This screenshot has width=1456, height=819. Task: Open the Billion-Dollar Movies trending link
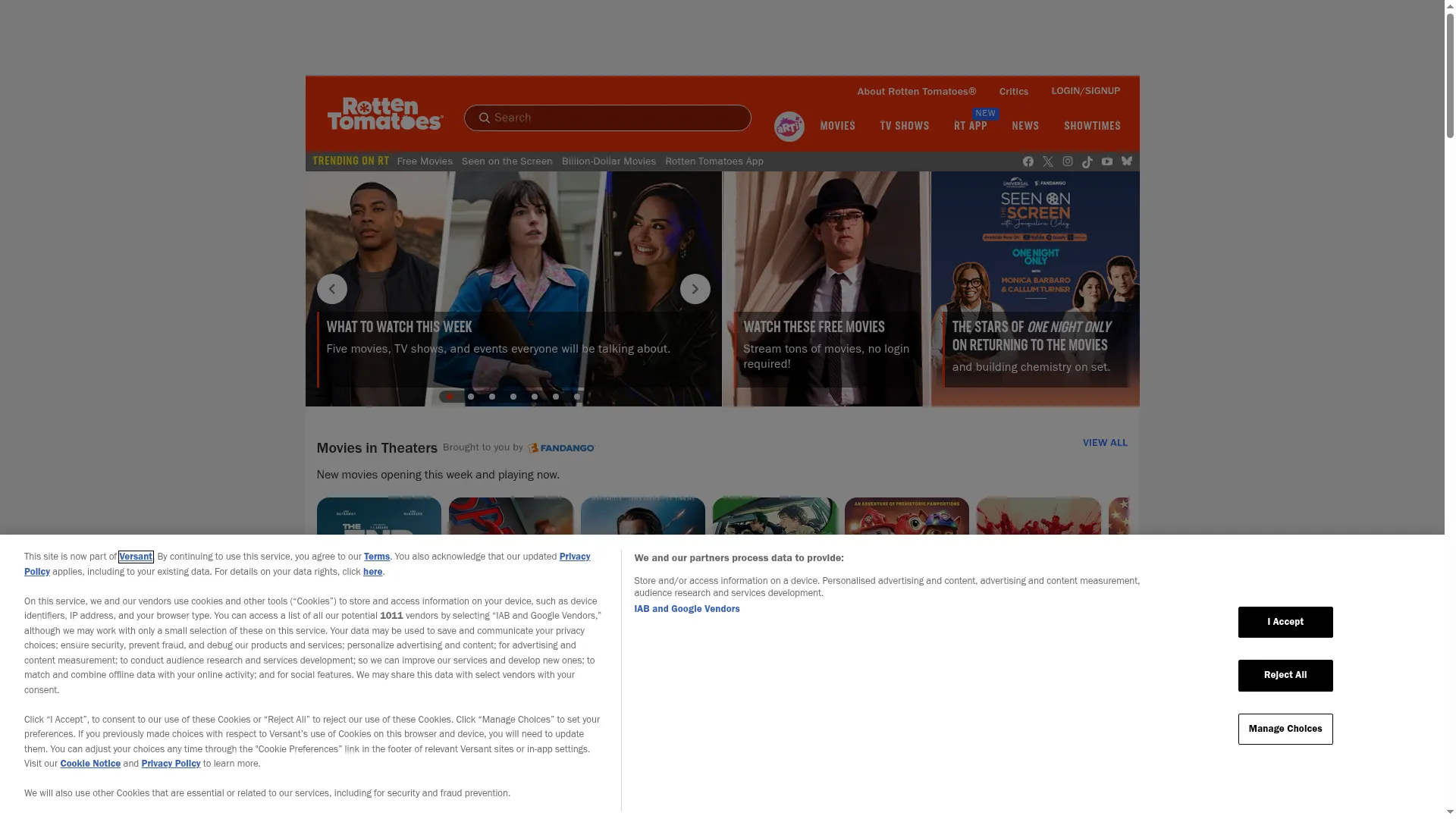click(x=608, y=162)
